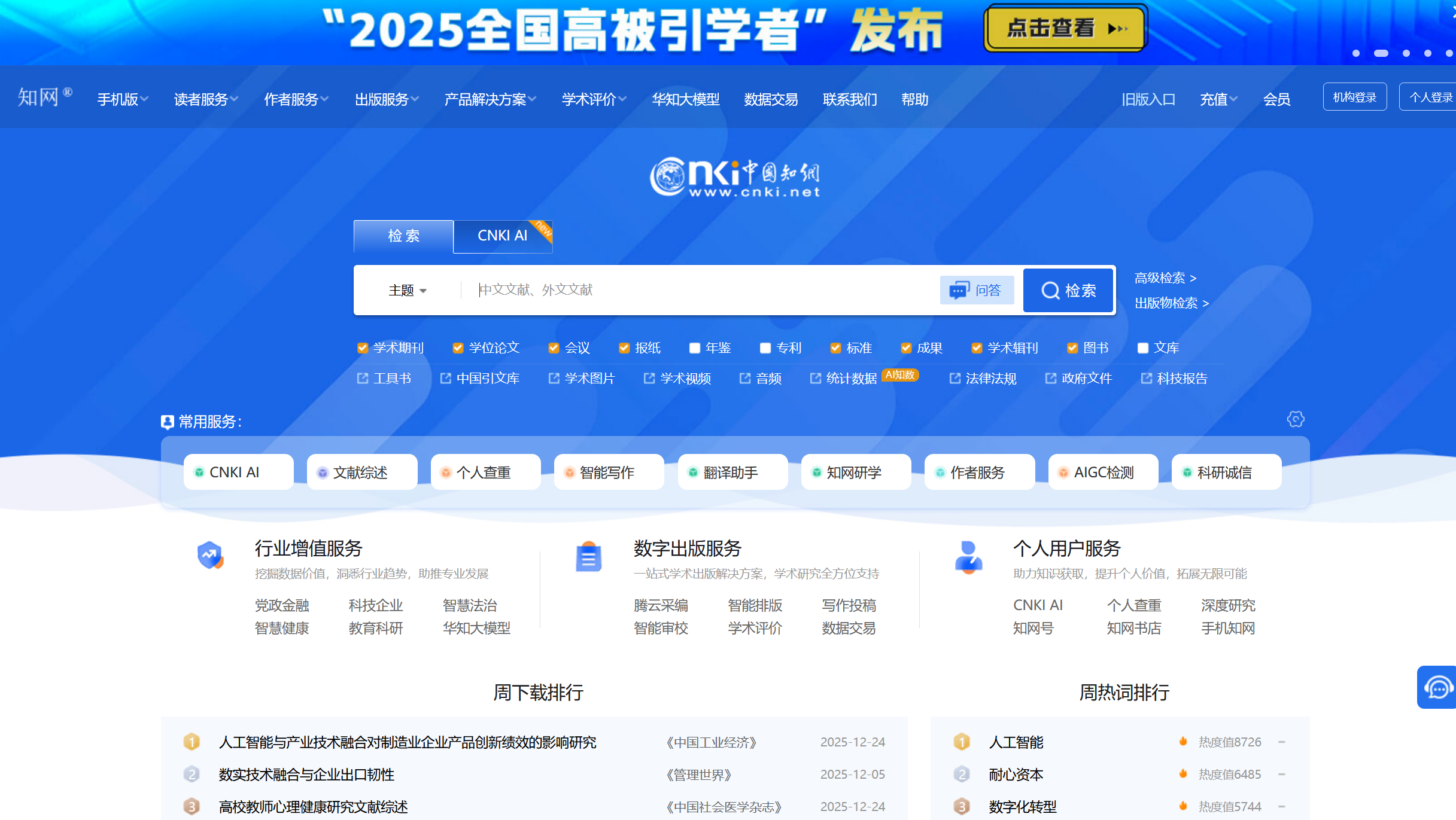Open the CNKI AI service icon
The height and width of the screenshot is (820, 1456).
pyautogui.click(x=238, y=472)
